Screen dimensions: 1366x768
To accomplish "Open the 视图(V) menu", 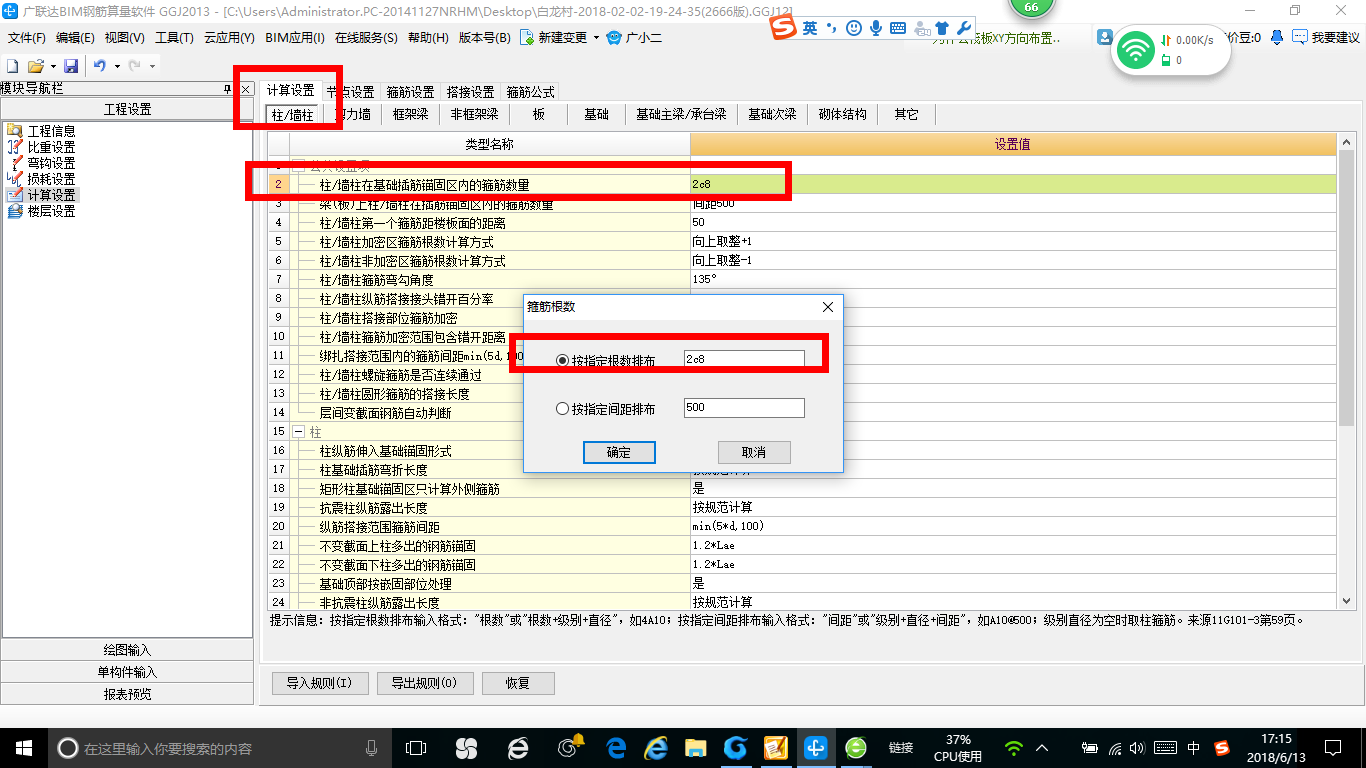I will point(124,38).
